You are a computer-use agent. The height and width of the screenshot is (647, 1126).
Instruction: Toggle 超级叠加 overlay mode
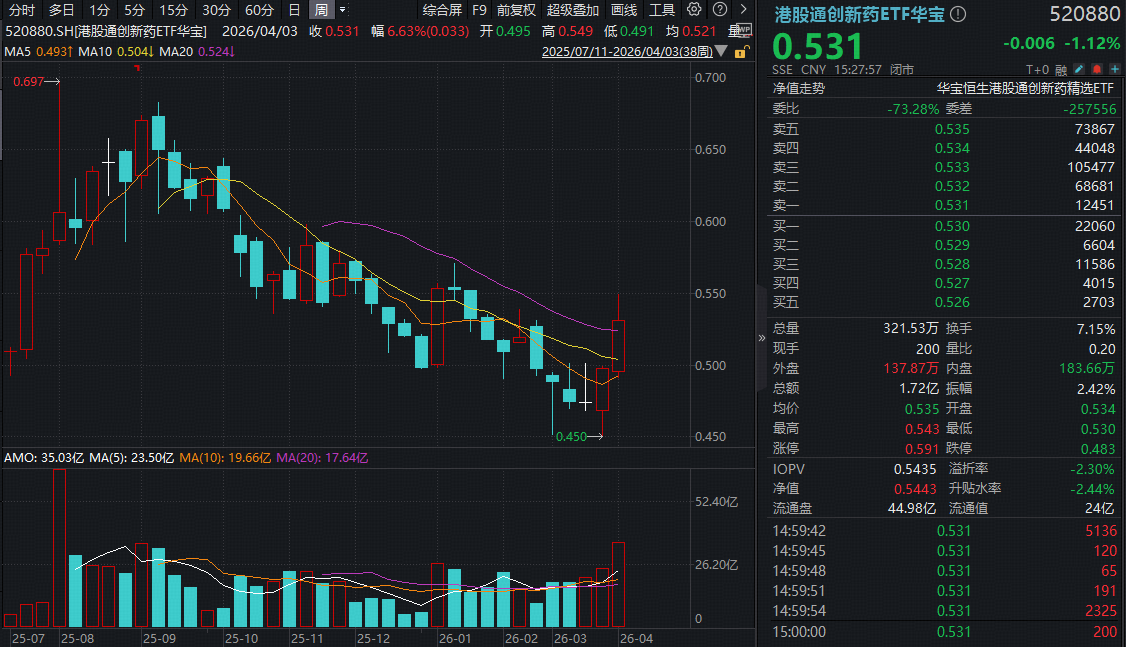click(573, 10)
